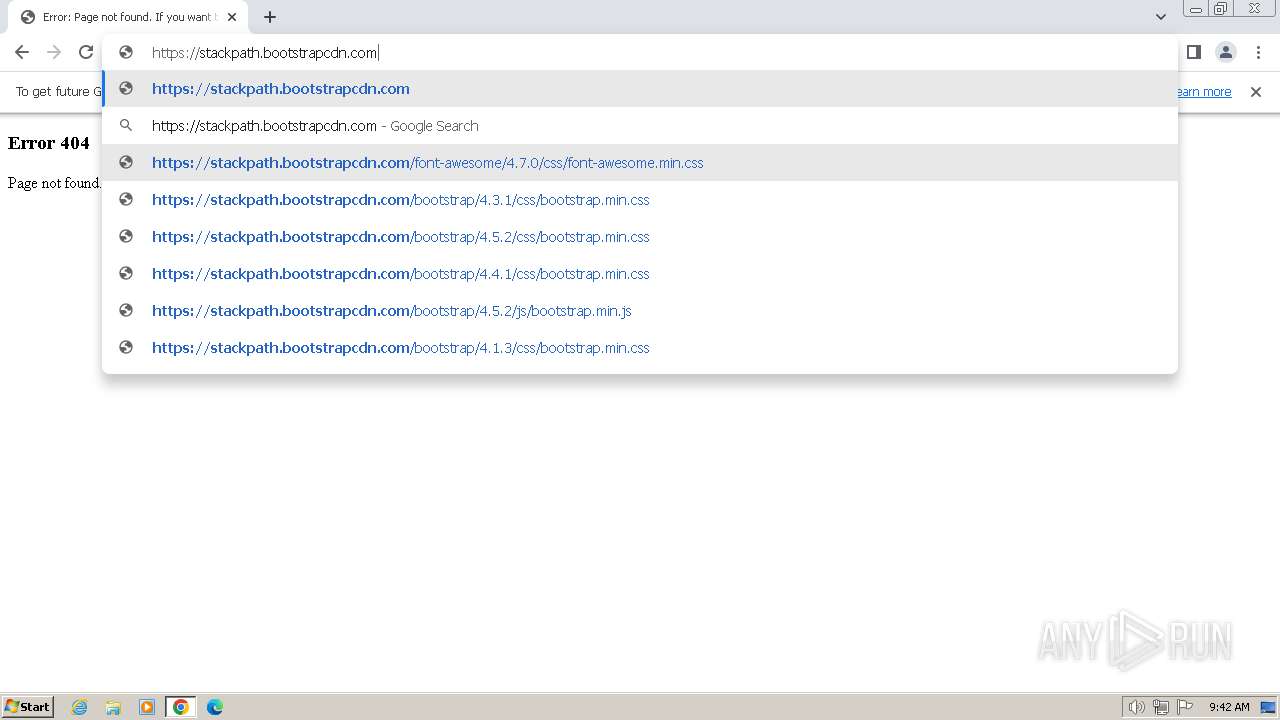The height and width of the screenshot is (720, 1280).
Task: Click the Chrome taskbar icon
Action: click(181, 707)
